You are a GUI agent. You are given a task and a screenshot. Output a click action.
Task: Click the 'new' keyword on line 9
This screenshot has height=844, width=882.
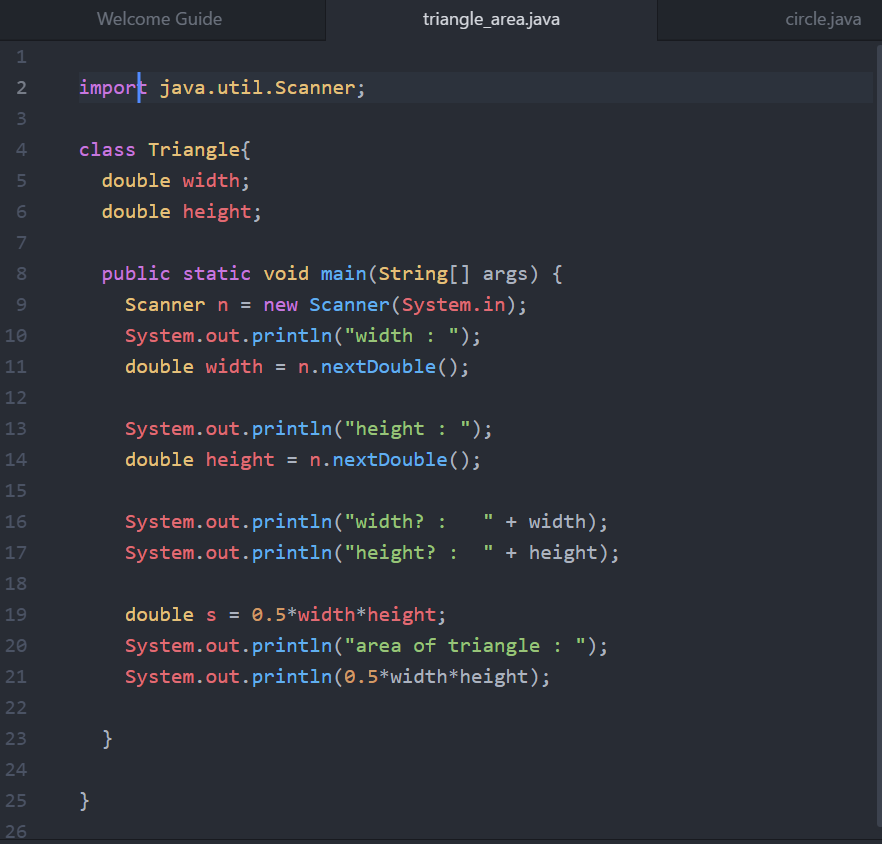(280, 305)
